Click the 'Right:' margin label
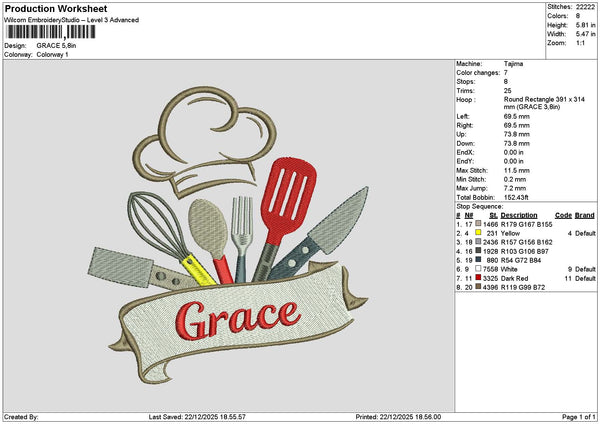The width and height of the screenshot is (600, 424). tap(465, 126)
